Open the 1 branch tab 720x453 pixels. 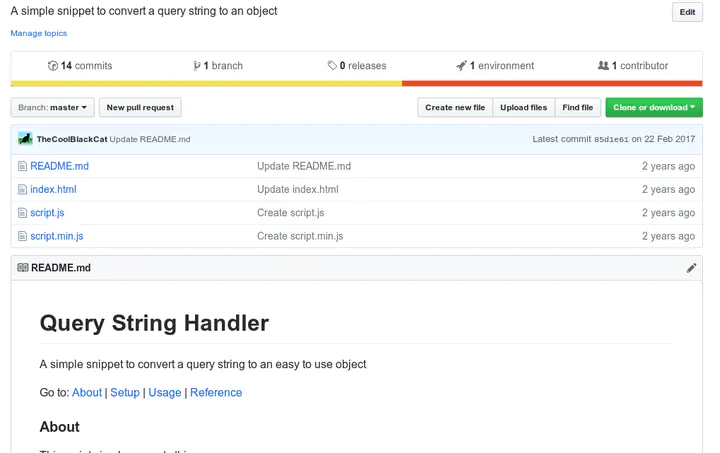tap(218, 66)
